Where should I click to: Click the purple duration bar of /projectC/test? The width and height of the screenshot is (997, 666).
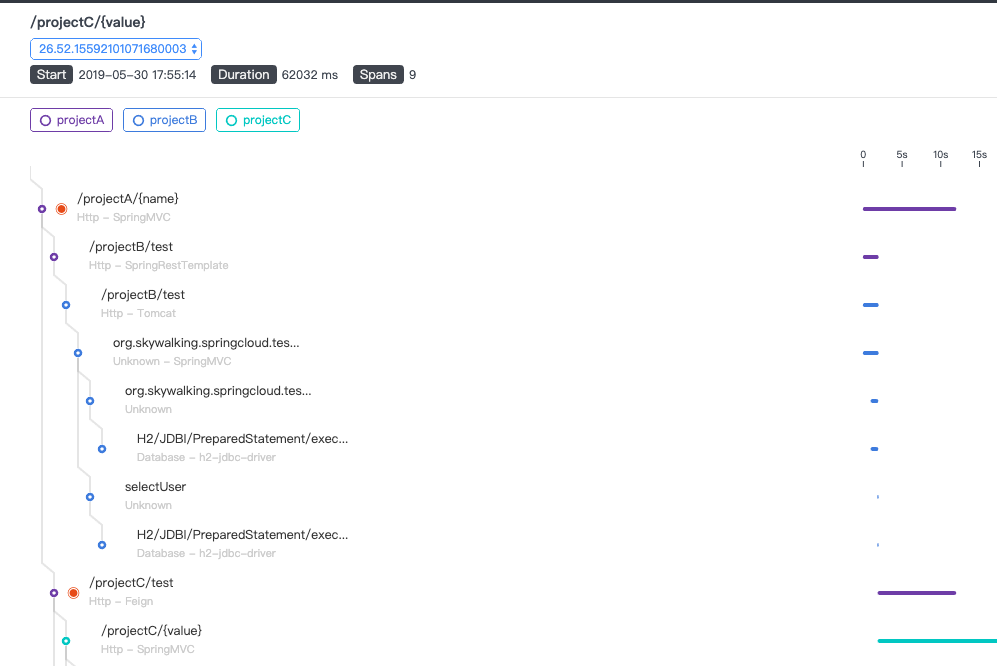point(917,593)
